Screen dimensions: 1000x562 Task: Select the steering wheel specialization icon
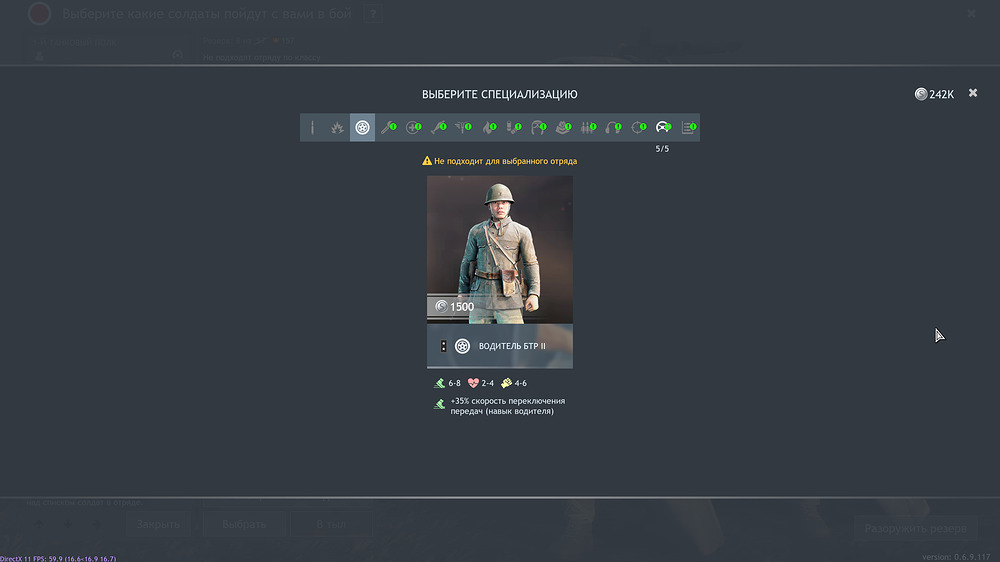click(662, 128)
